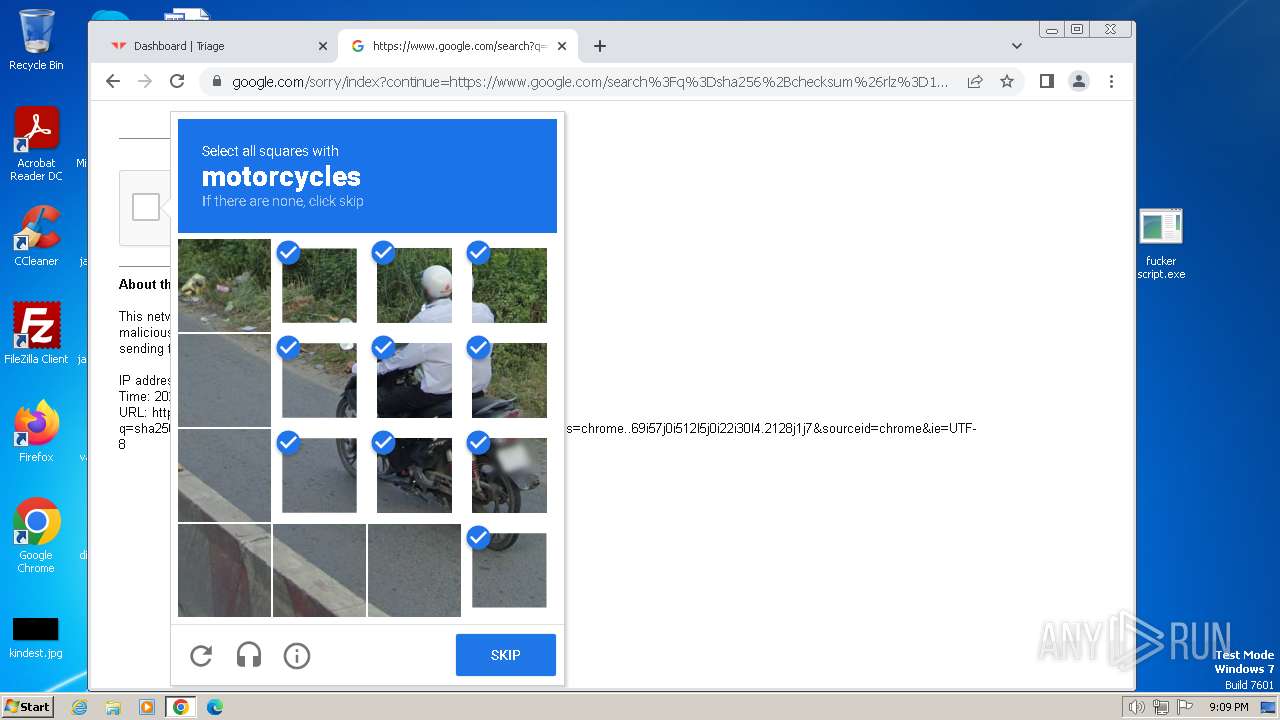
Task: Select the unselected tile with curb at bottom-left corner
Action: coord(224,570)
